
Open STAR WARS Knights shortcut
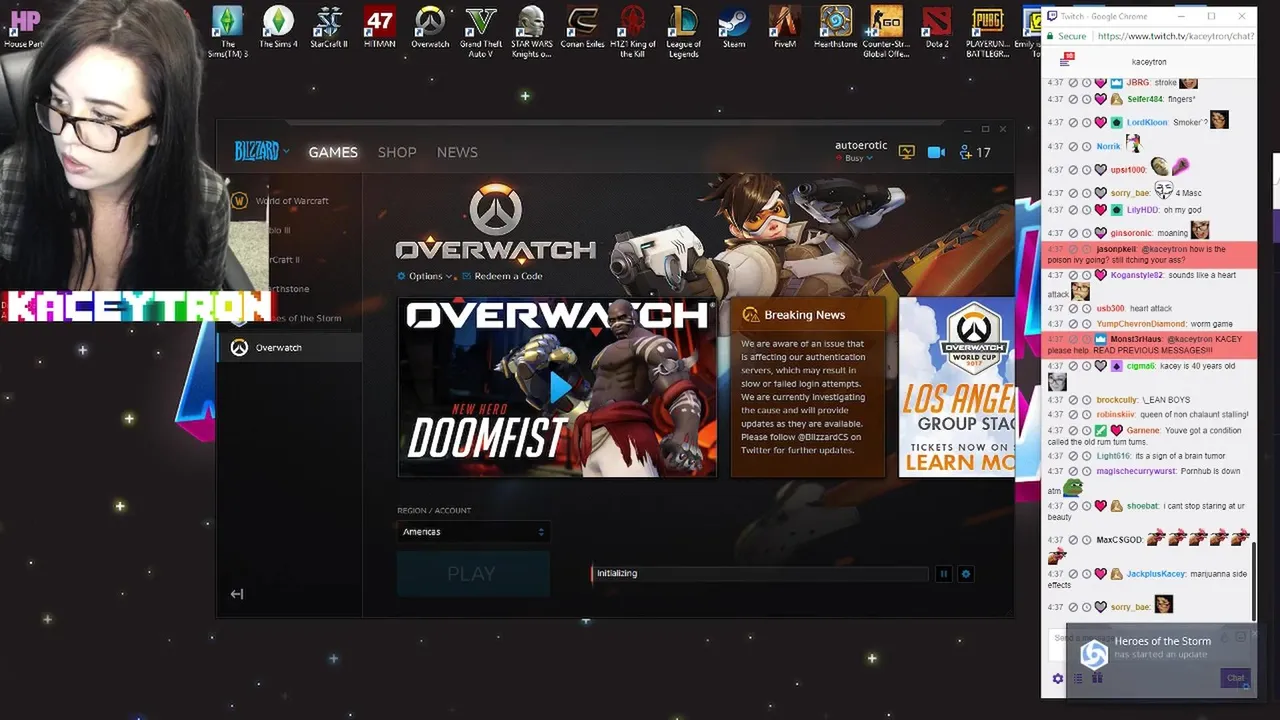[x=531, y=32]
